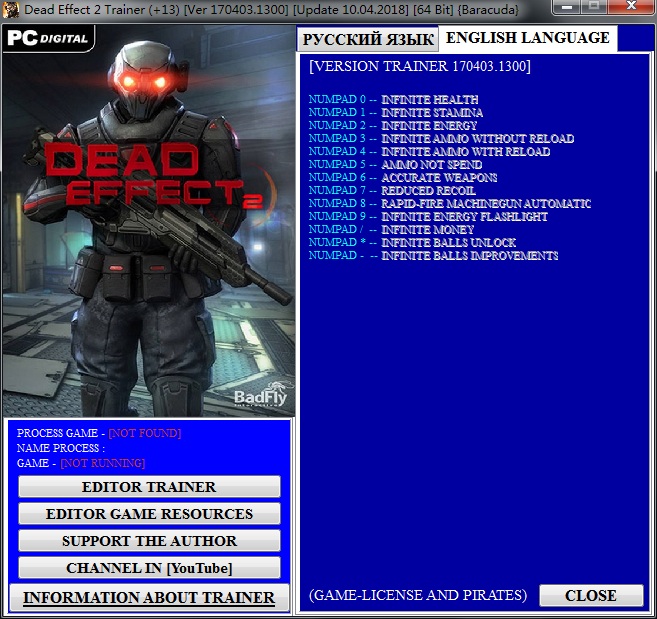Image resolution: width=657 pixels, height=619 pixels.
Task: Click the trainer app icon in the title bar
Action: [10, 9]
